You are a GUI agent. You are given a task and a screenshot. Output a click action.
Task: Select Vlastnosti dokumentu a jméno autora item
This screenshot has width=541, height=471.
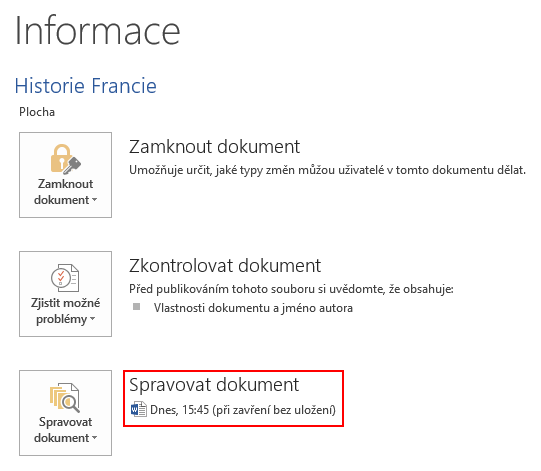[253, 308]
